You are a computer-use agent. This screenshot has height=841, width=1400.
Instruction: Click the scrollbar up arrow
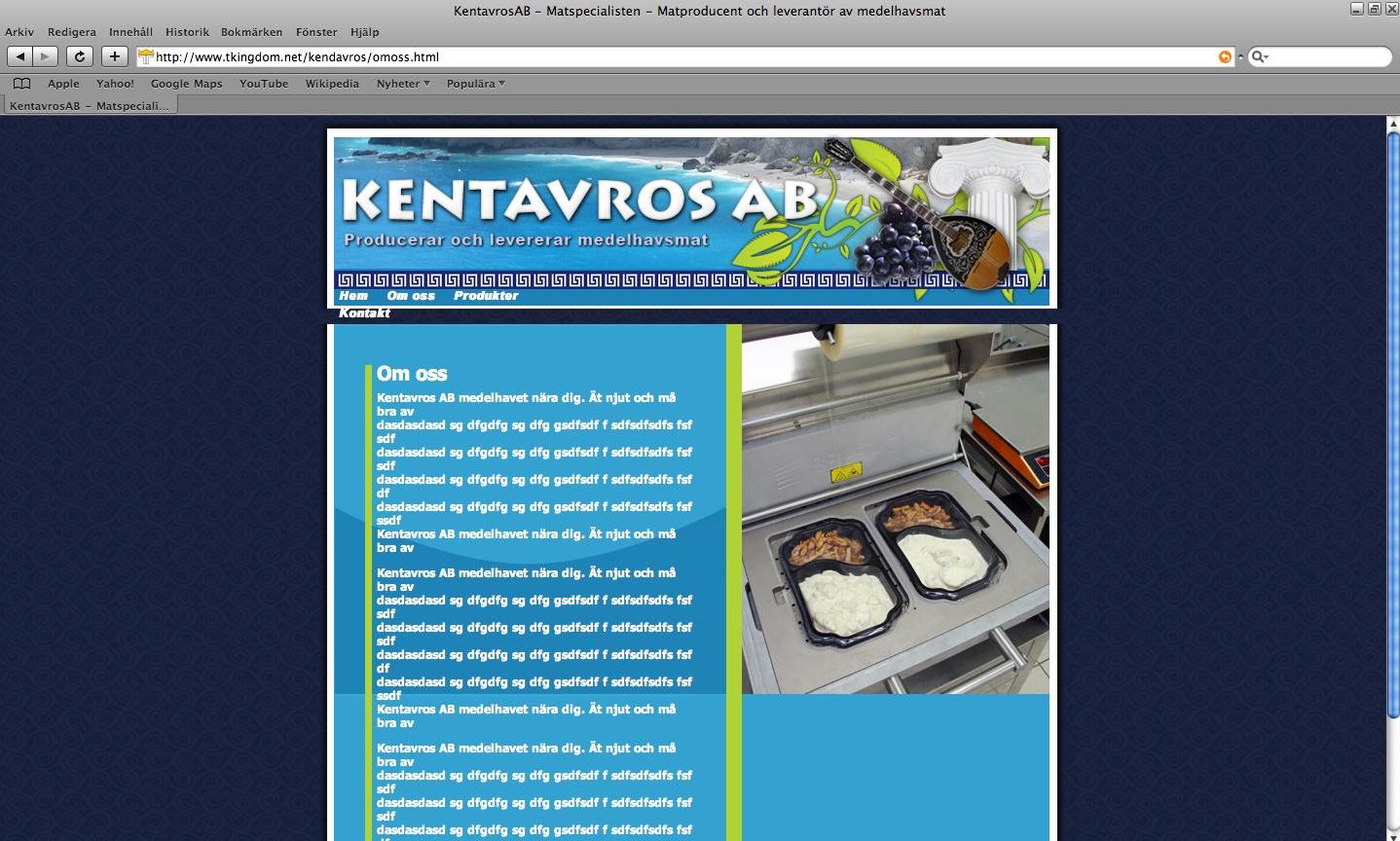pyautogui.click(x=1392, y=124)
